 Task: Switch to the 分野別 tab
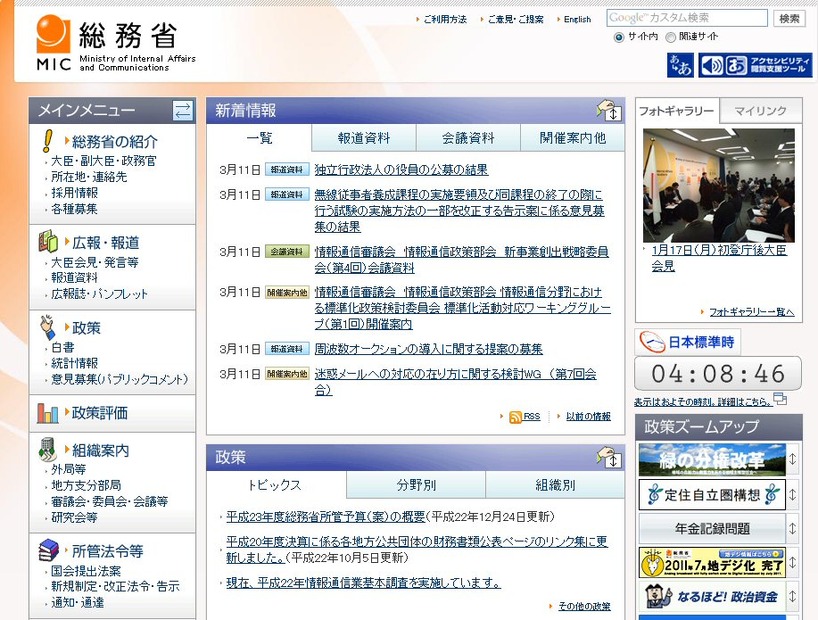click(416, 485)
